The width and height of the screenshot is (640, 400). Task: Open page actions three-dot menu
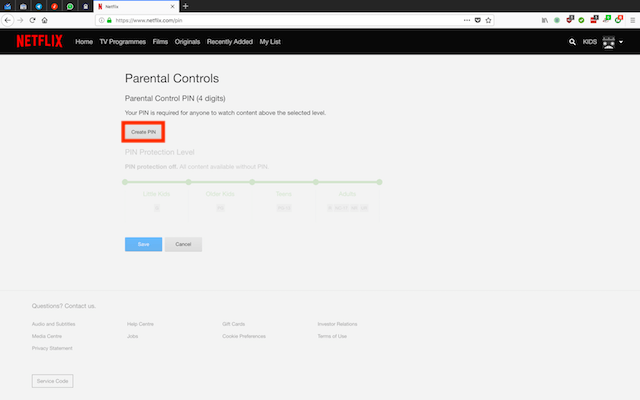point(467,20)
